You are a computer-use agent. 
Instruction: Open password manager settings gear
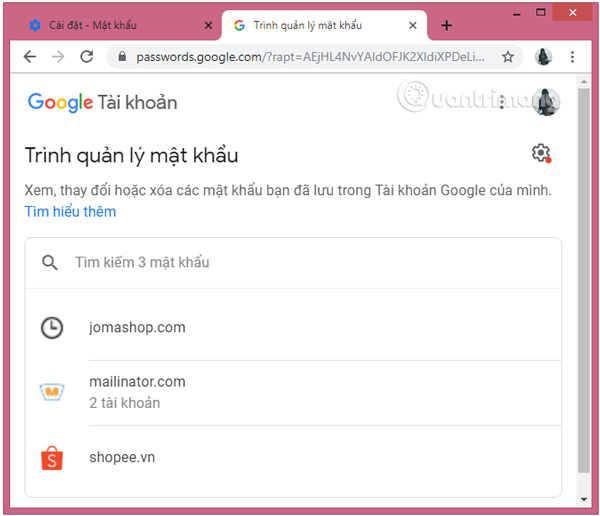pos(541,153)
